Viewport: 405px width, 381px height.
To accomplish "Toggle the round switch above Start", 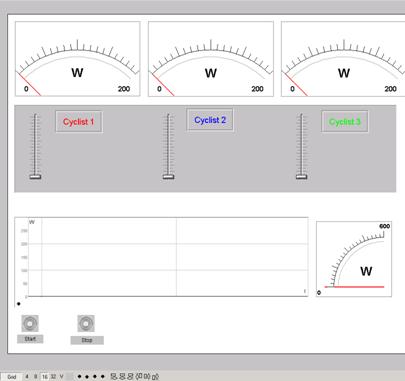I will pos(30,324).
